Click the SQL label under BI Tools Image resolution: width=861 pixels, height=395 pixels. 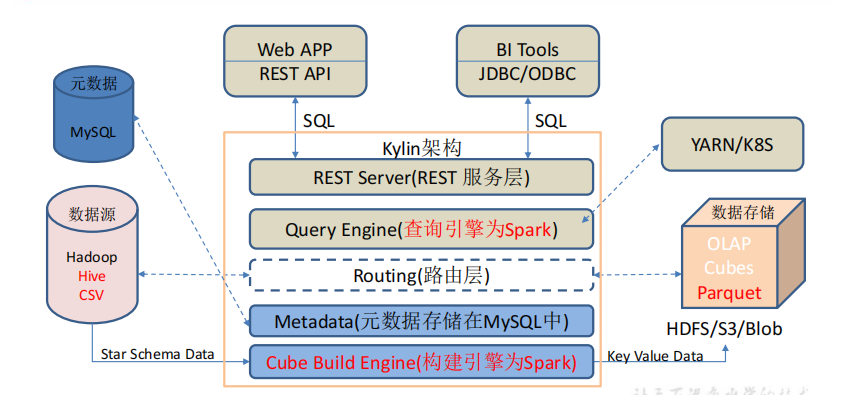click(x=551, y=121)
